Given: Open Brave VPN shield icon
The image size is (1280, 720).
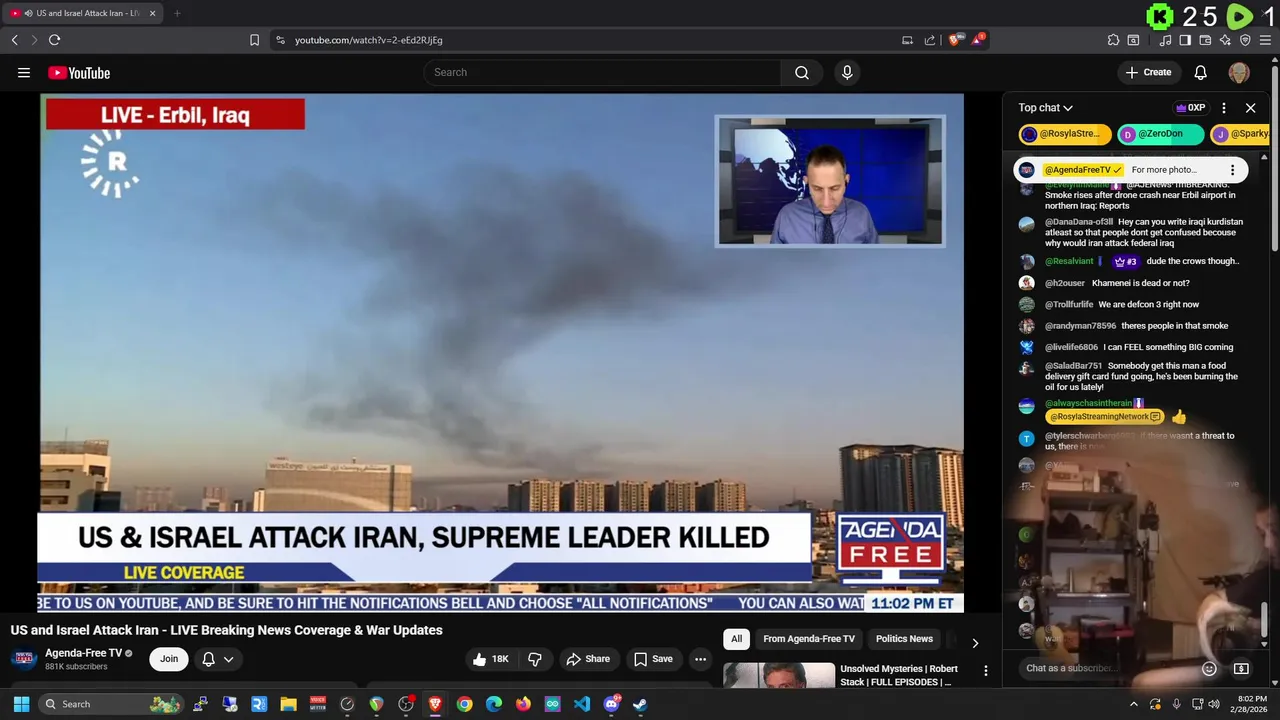Looking at the screenshot, I should (x=1245, y=40).
